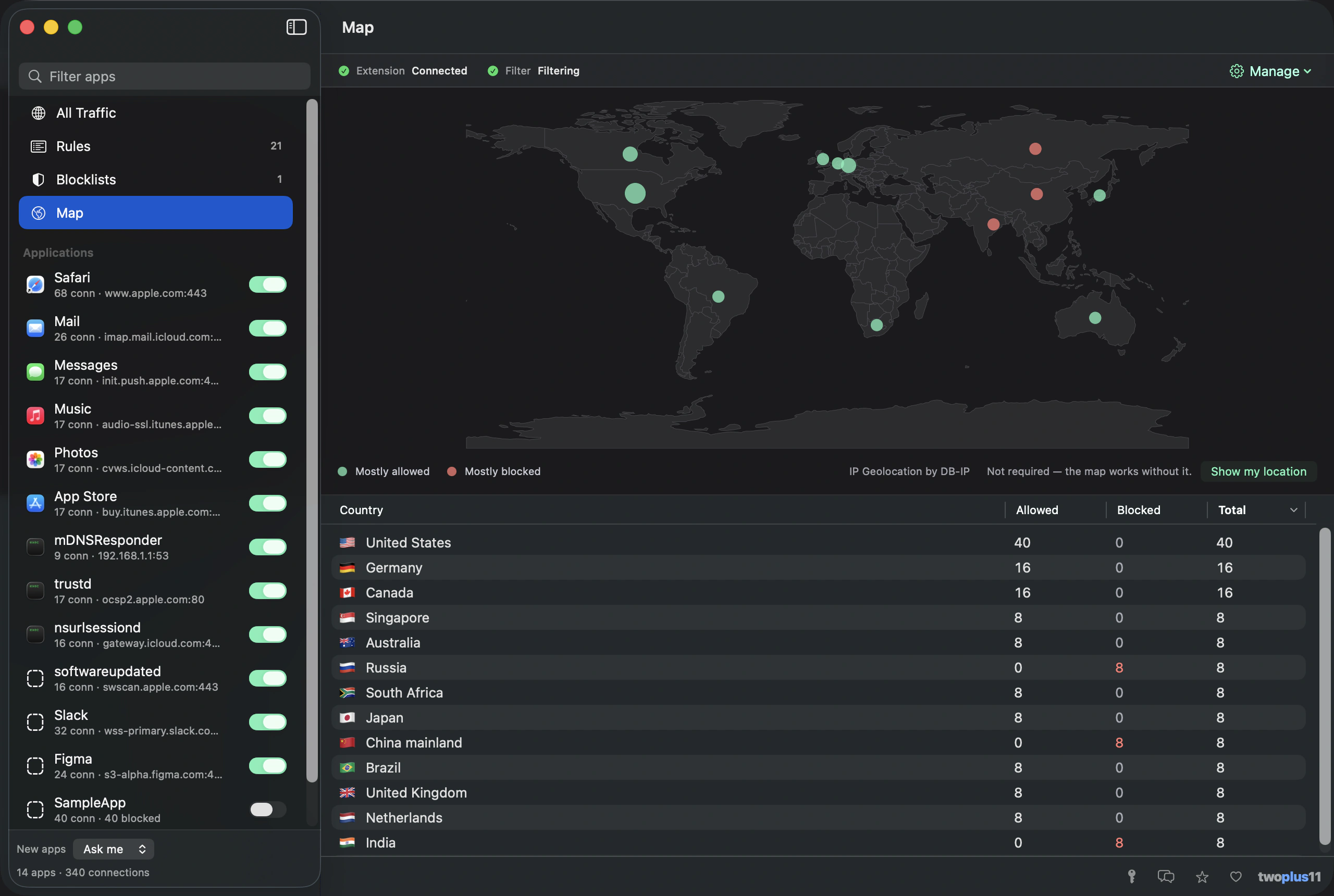Image resolution: width=1334 pixels, height=896 pixels.
Task: Toggle the sidebar visibility icon
Action: 296,27
